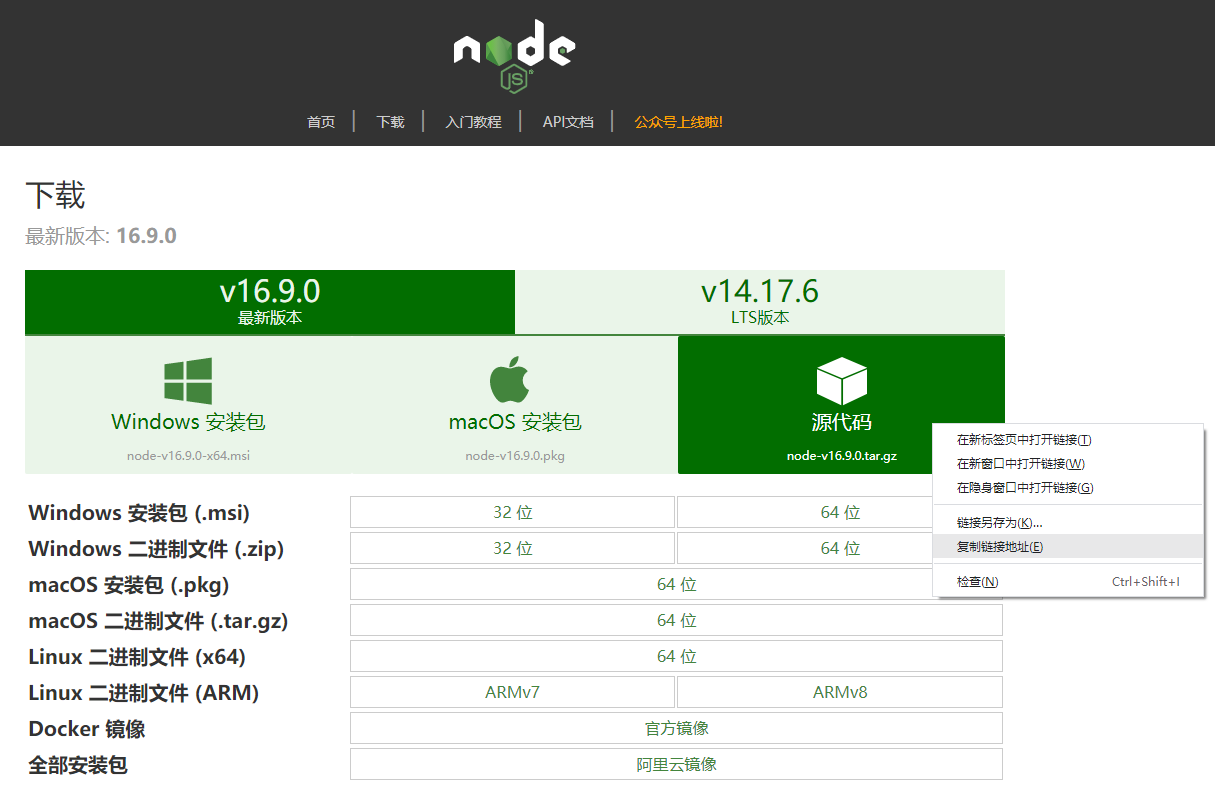
Task: Download the 64 位 macOS 二进制文件 (.tar.gz)
Action: (676, 620)
